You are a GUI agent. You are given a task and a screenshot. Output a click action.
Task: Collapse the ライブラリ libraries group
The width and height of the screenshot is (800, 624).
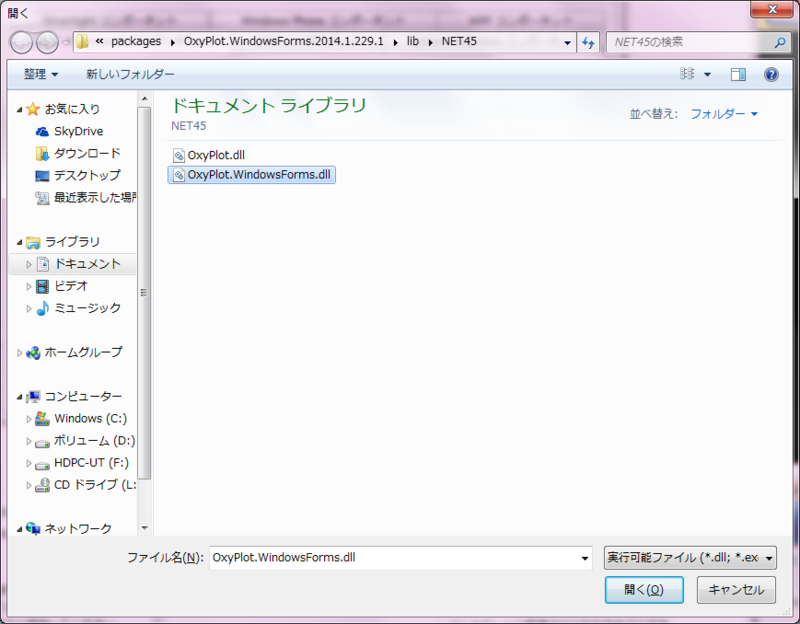coord(19,243)
